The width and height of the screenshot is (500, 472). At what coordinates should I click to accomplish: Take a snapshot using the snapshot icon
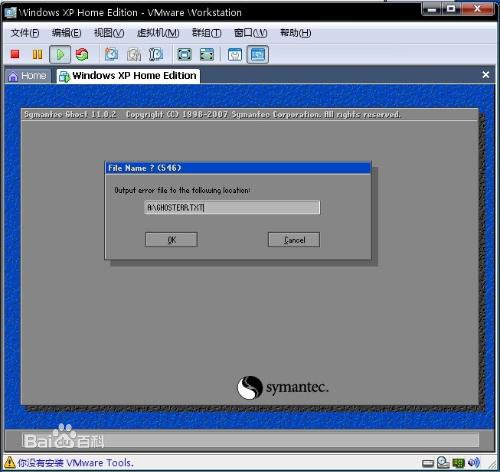pos(111,54)
